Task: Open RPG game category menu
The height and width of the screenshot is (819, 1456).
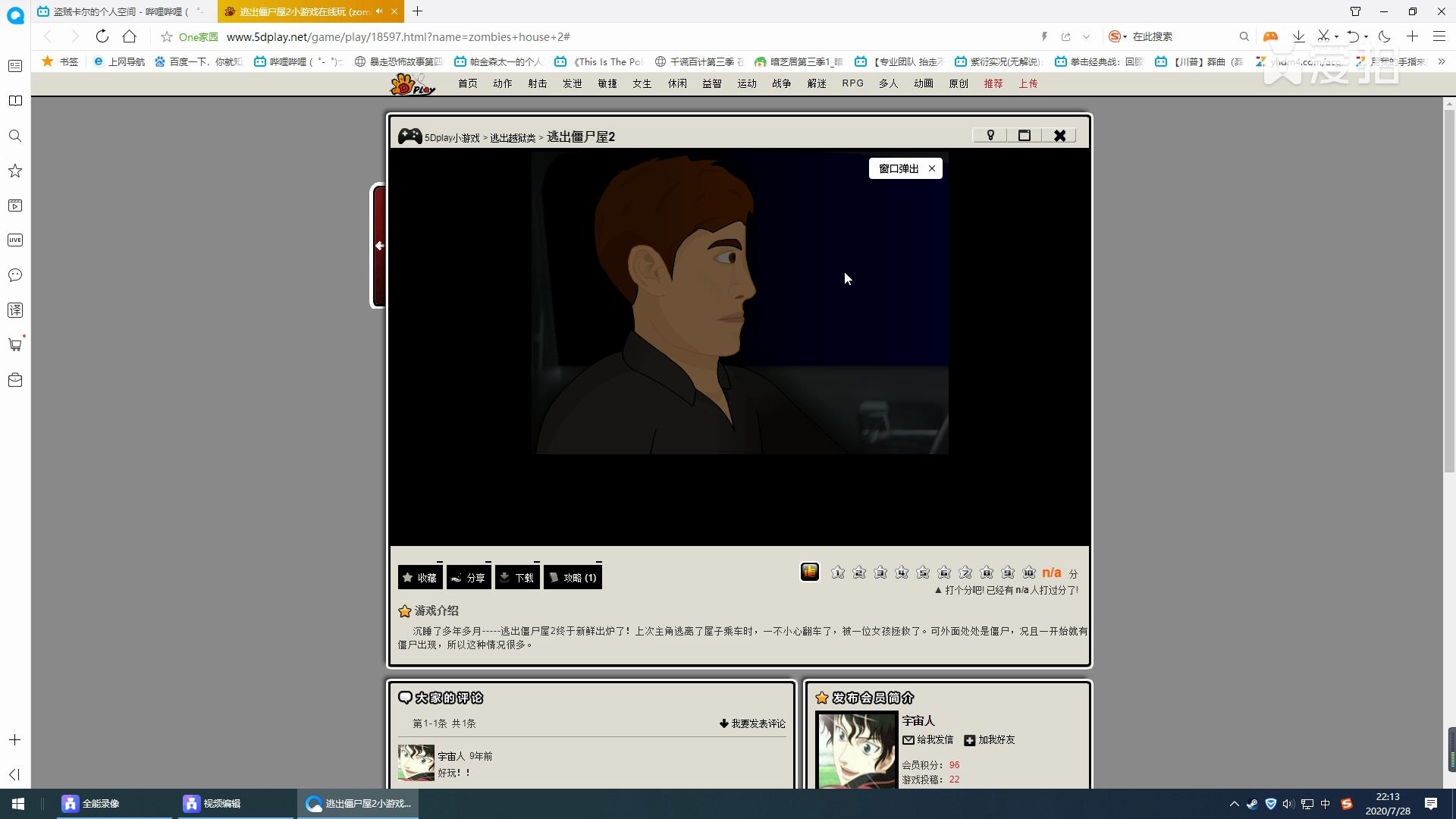Action: point(853,83)
